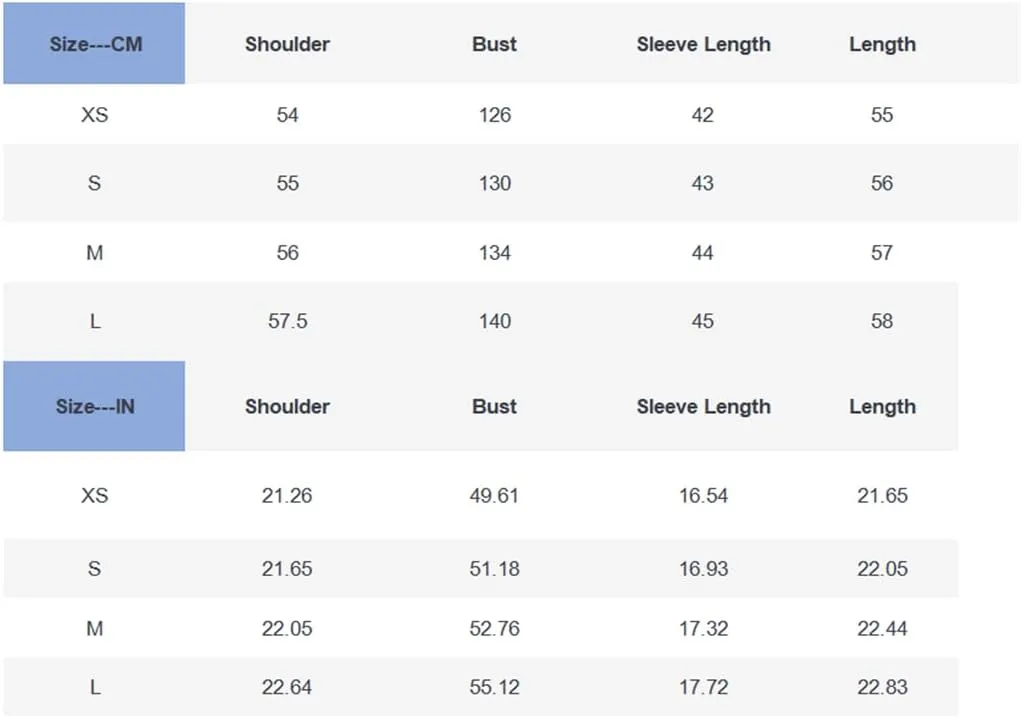The width and height of the screenshot is (1021, 718).
Task: Click the 52.76 bust value for M
Action: (x=494, y=628)
